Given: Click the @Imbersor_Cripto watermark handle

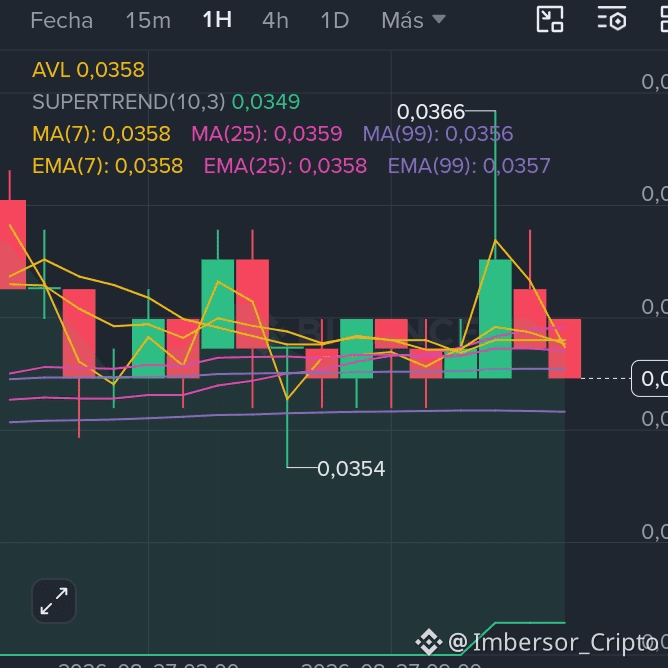Looking at the screenshot, I should pyautogui.click(x=553, y=642).
